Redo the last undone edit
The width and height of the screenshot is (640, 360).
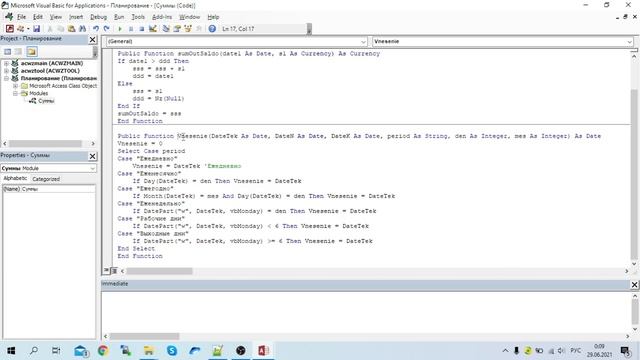click(x=107, y=29)
